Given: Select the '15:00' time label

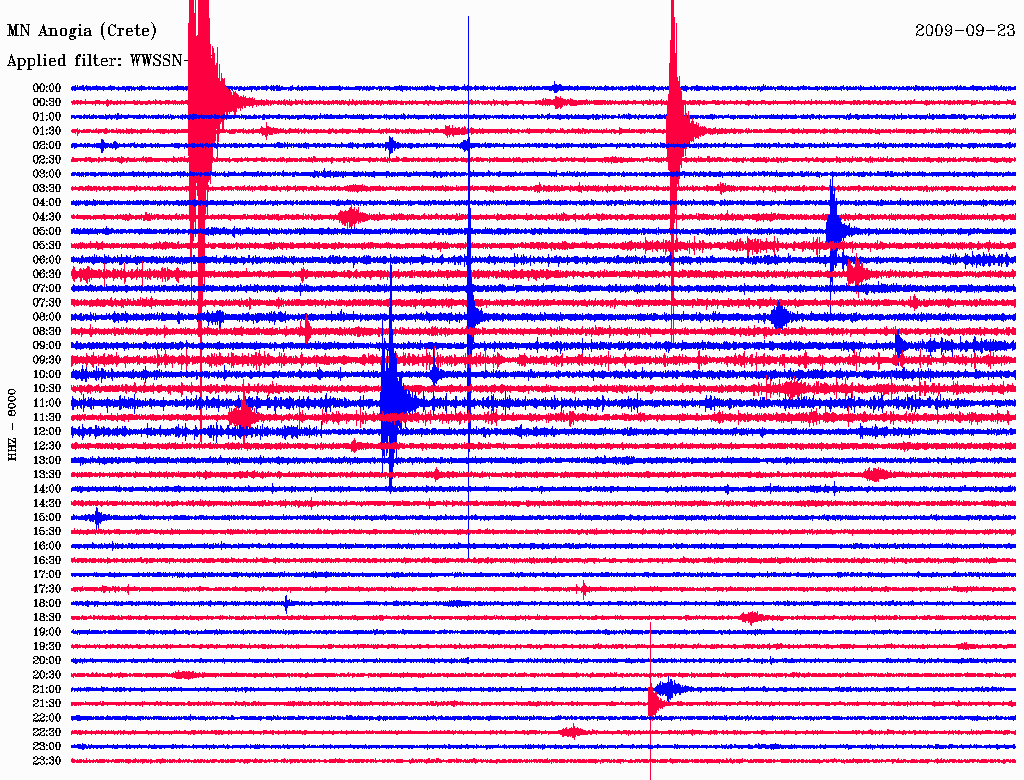Looking at the screenshot, I should [47, 517].
